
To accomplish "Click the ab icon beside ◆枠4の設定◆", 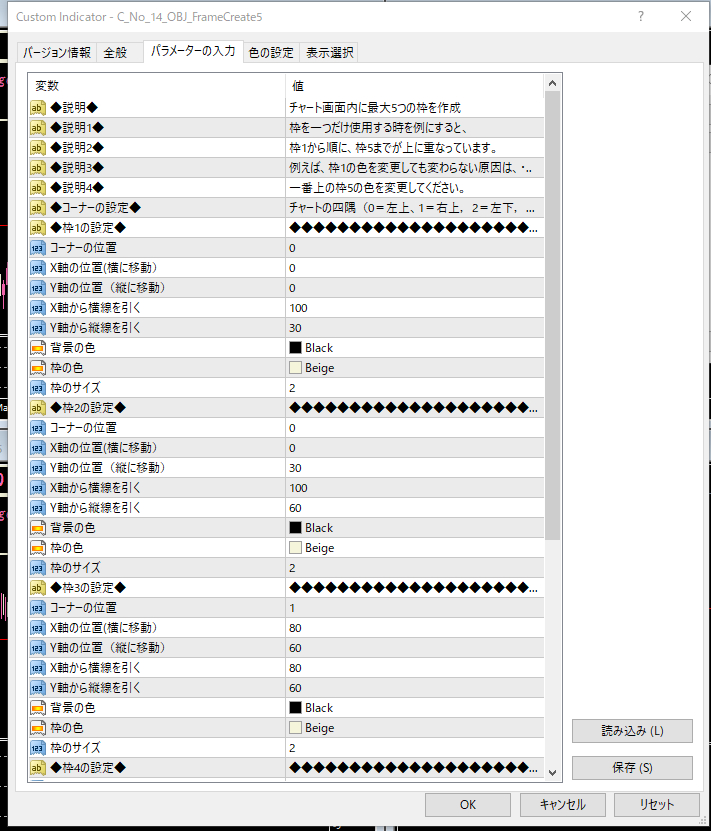I will (x=38, y=768).
